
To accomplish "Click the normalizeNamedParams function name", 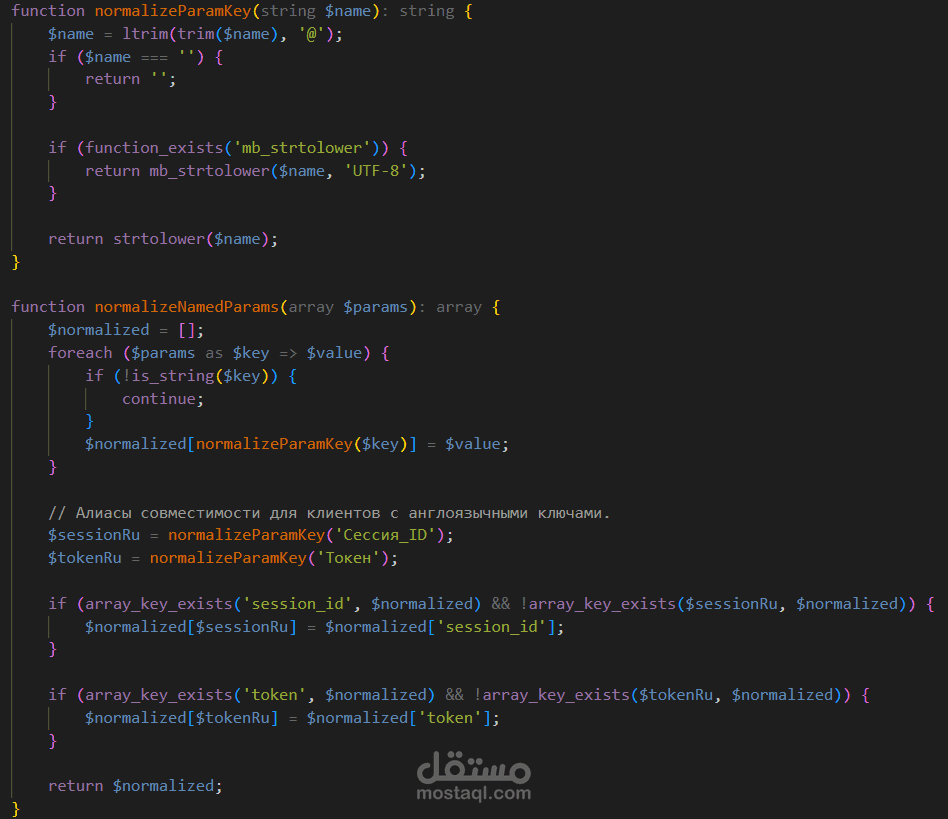I will 186,307.
